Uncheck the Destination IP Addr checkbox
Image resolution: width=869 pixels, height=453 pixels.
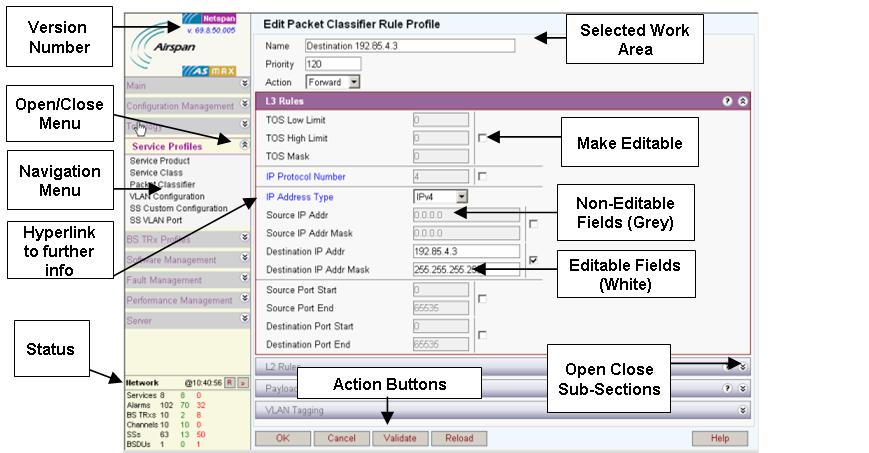[533, 260]
